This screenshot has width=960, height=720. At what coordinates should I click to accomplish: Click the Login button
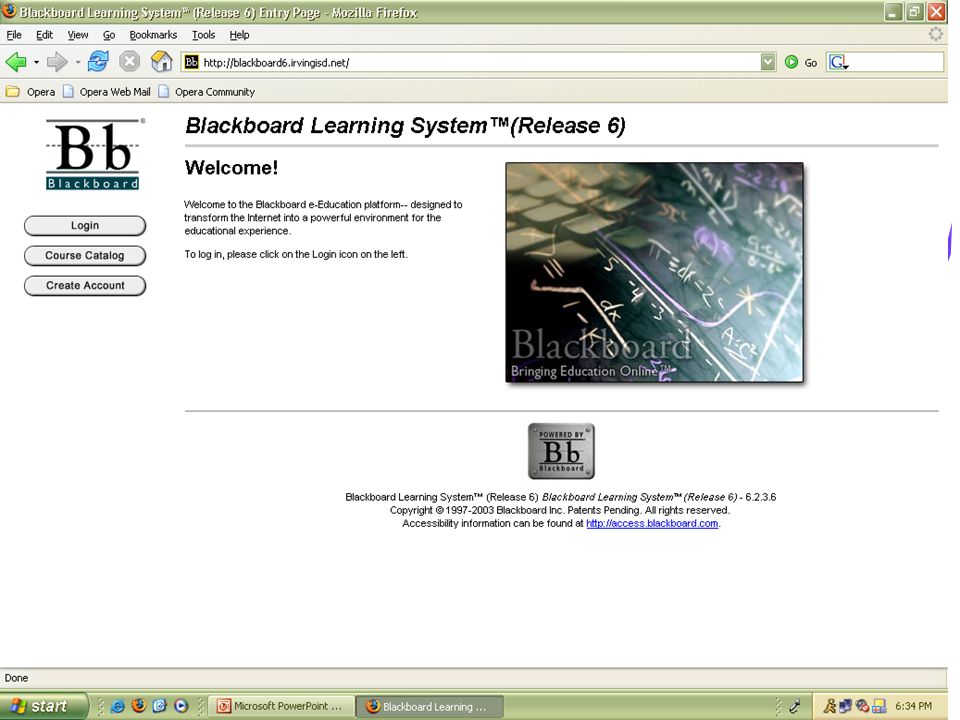coord(85,225)
